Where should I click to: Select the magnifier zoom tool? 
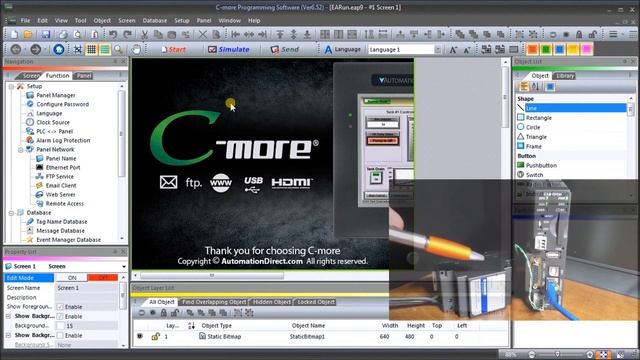tap(118, 49)
